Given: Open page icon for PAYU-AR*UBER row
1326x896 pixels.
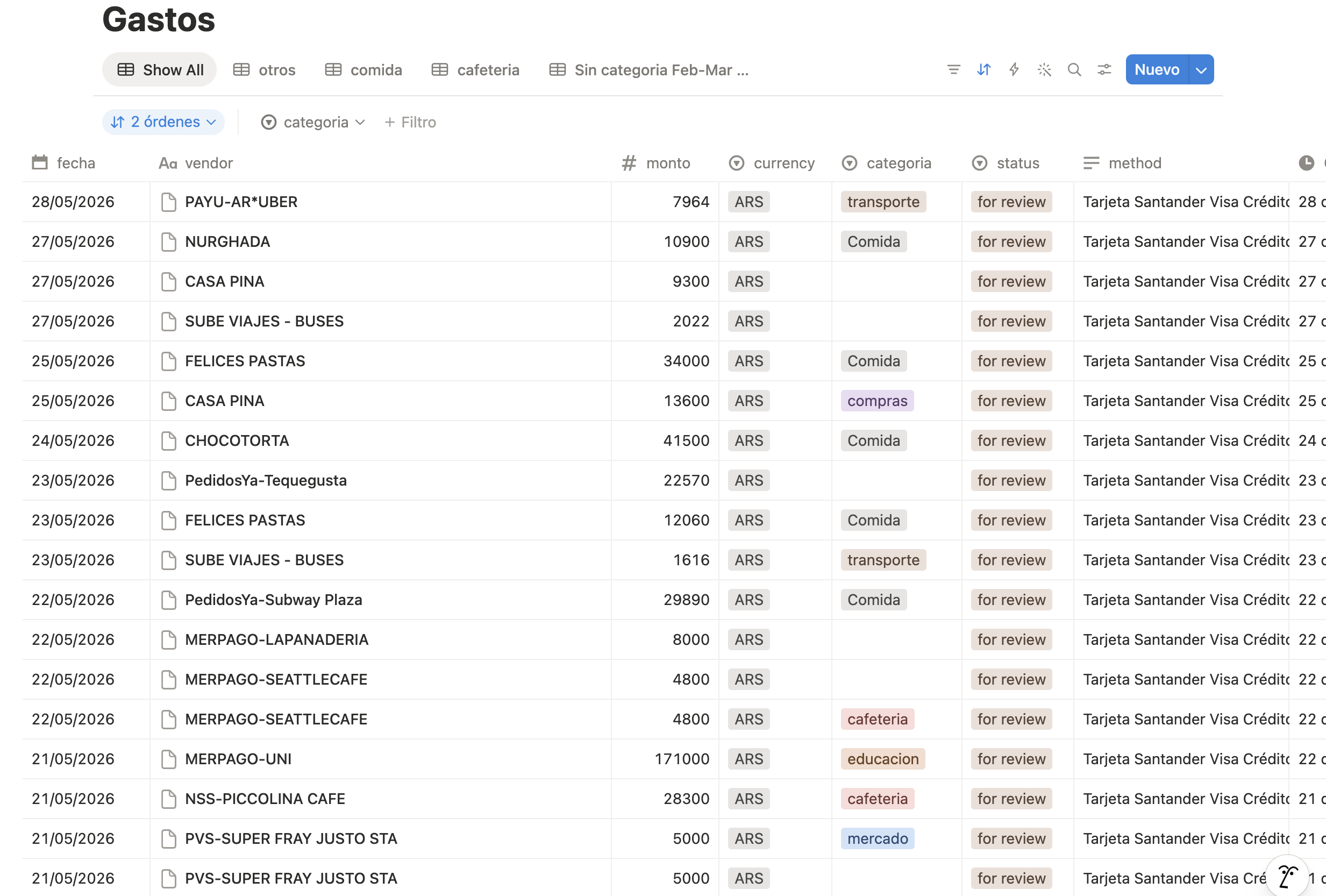Looking at the screenshot, I should coord(168,202).
